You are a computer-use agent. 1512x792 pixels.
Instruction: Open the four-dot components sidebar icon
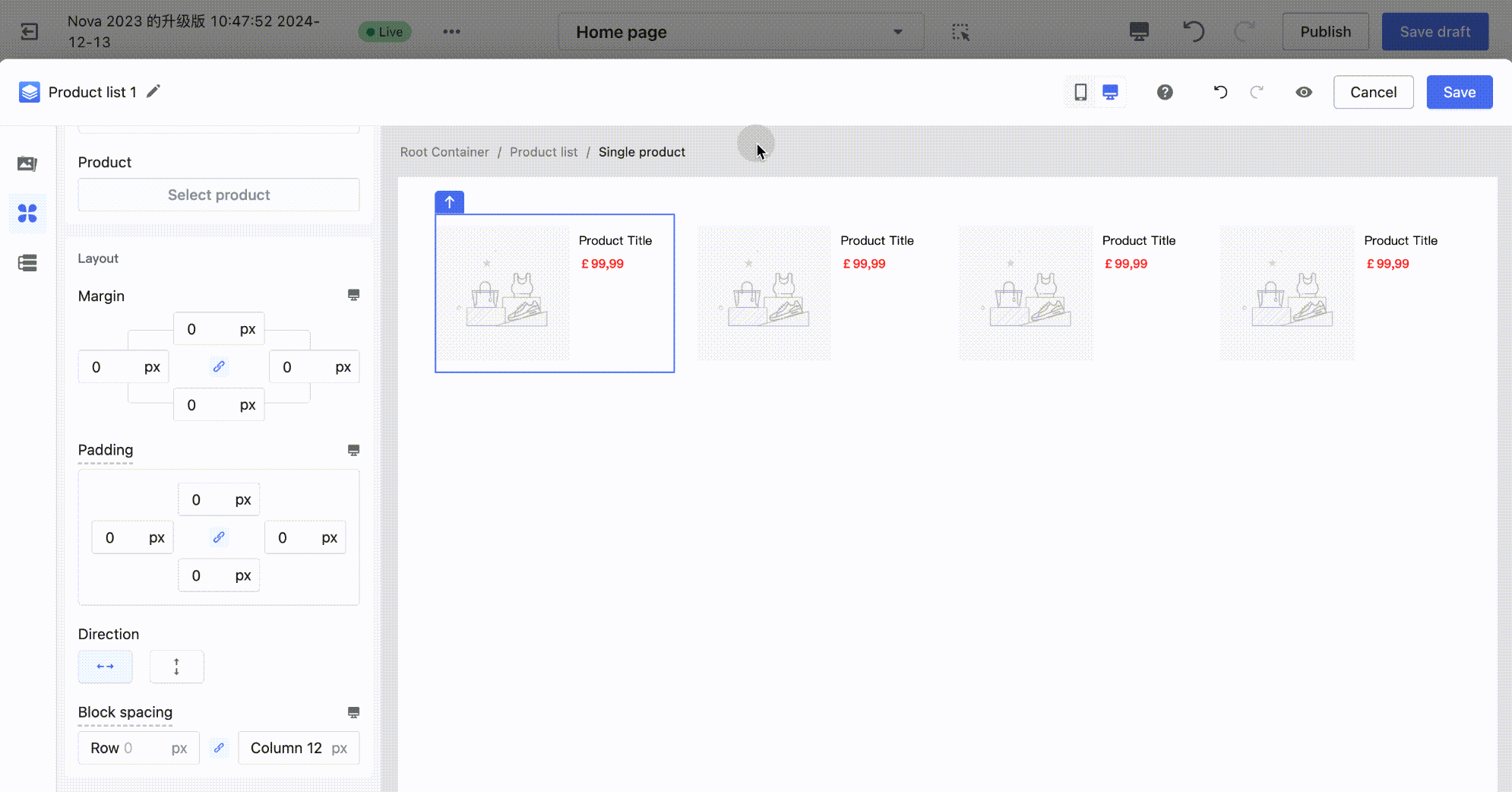pyautogui.click(x=27, y=214)
